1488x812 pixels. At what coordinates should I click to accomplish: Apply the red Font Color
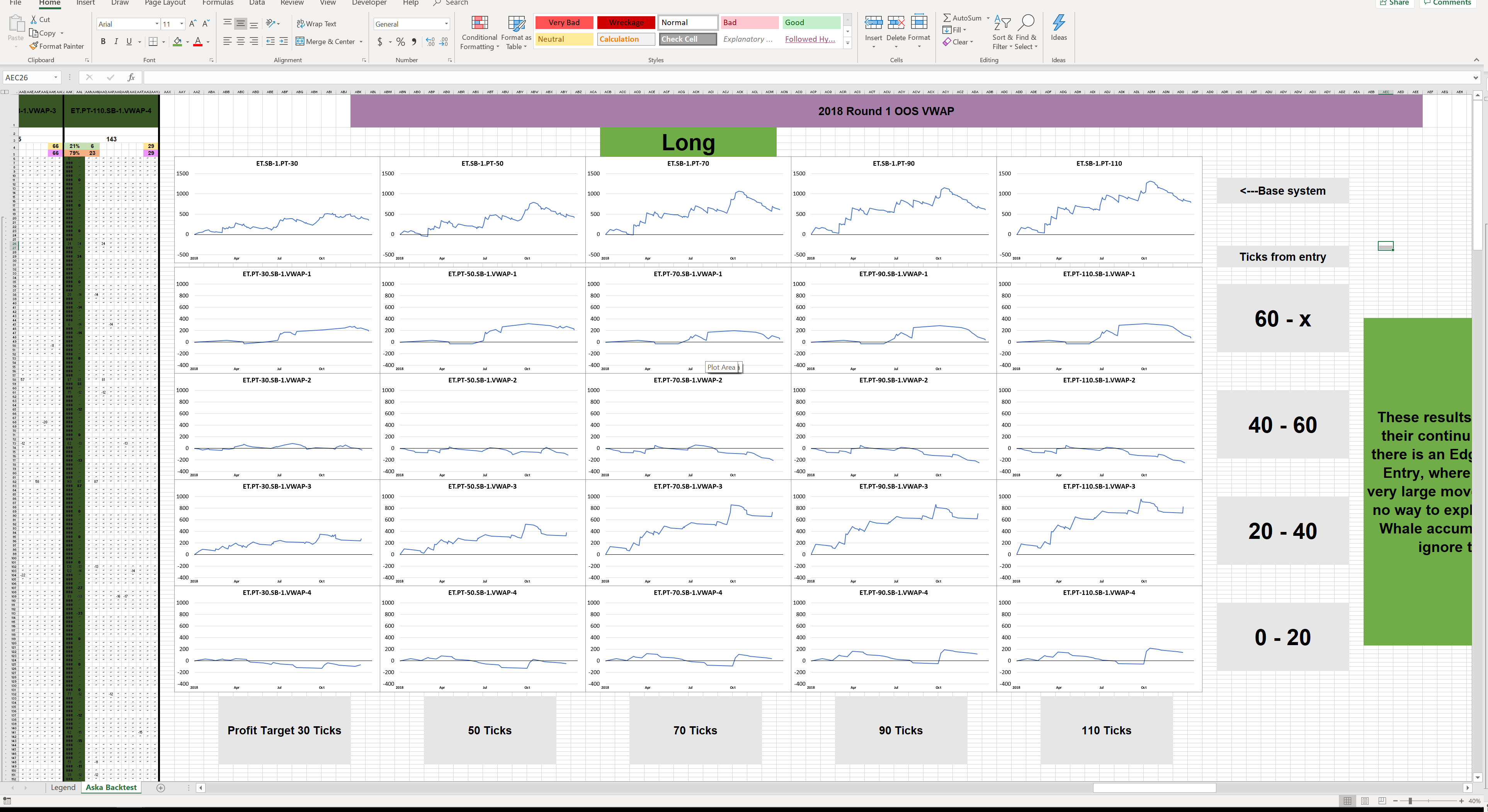[198, 42]
